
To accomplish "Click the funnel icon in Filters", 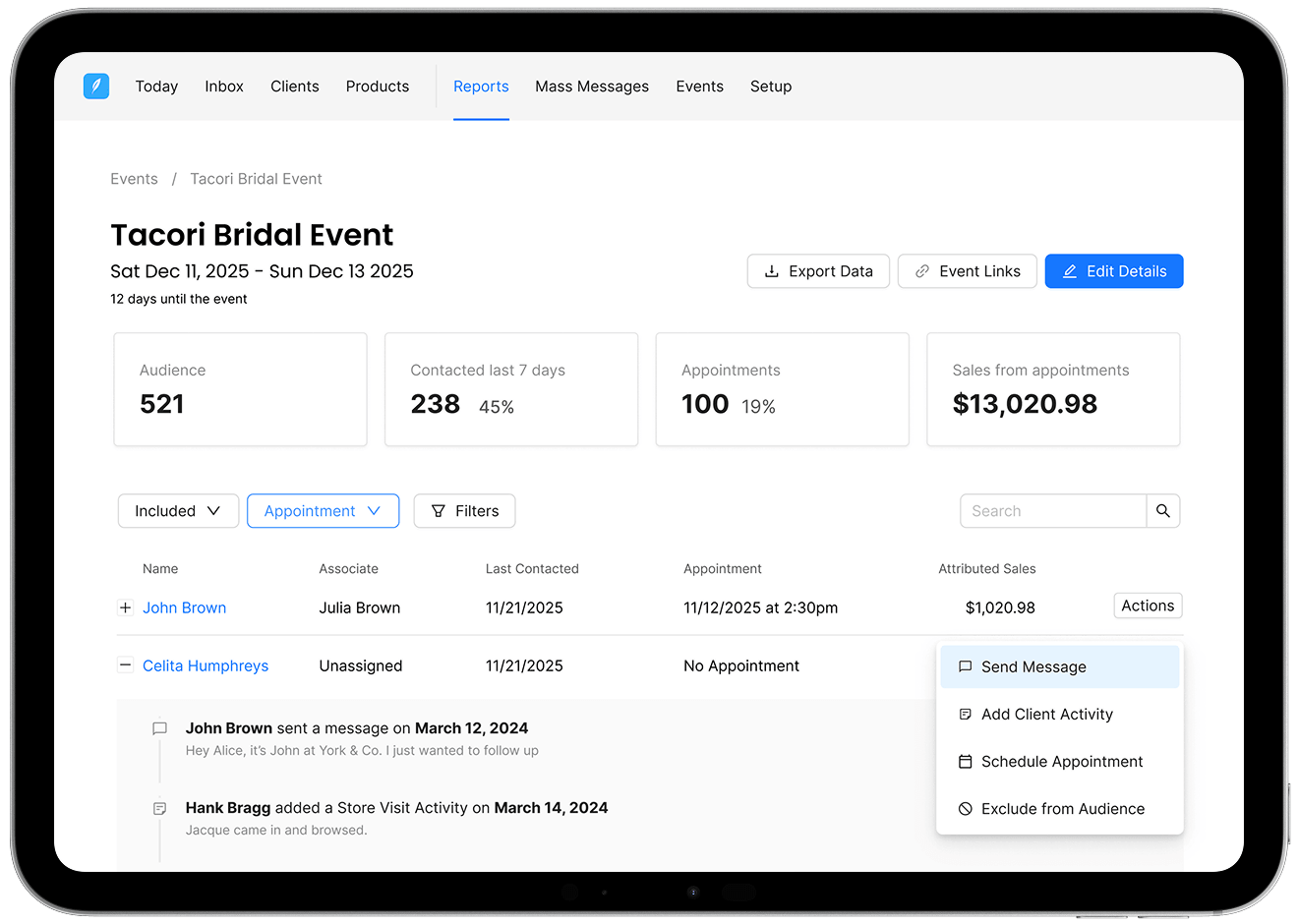I will [439, 511].
